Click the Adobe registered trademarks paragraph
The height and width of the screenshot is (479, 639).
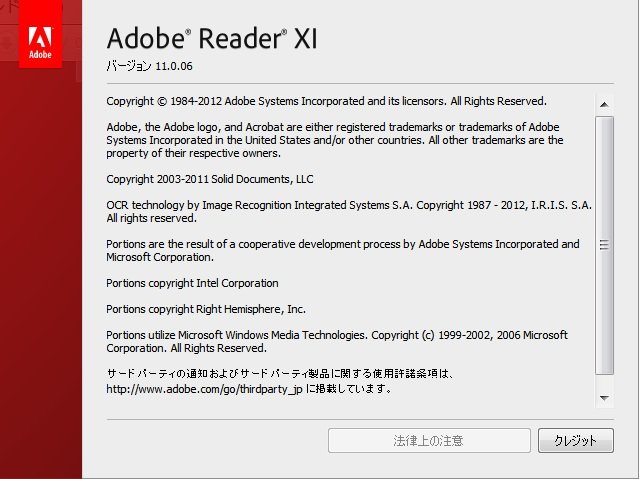pos(335,140)
